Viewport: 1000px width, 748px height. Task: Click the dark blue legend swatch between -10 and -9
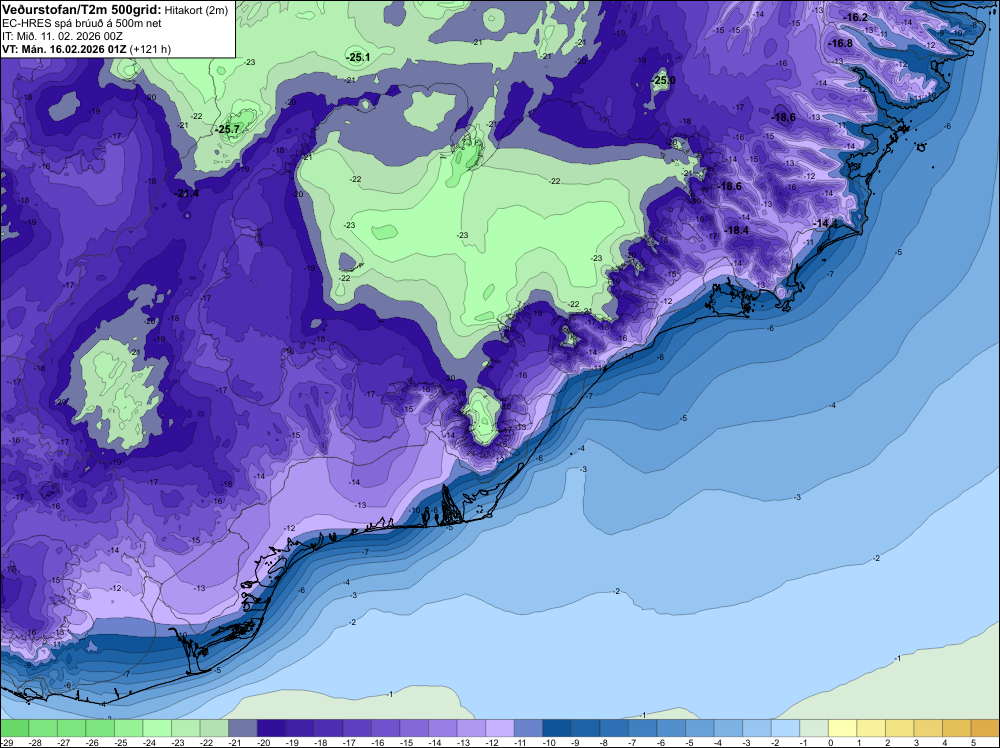click(557, 728)
